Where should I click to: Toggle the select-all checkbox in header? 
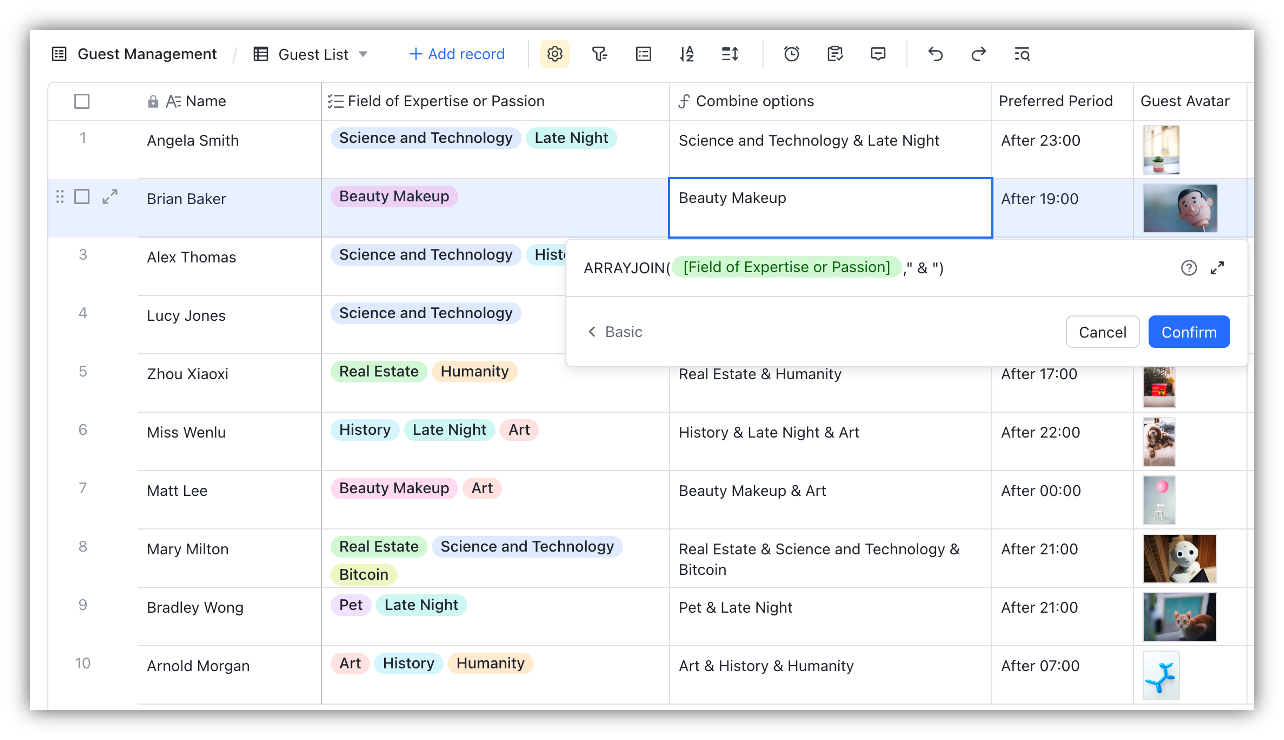pyautogui.click(x=82, y=101)
